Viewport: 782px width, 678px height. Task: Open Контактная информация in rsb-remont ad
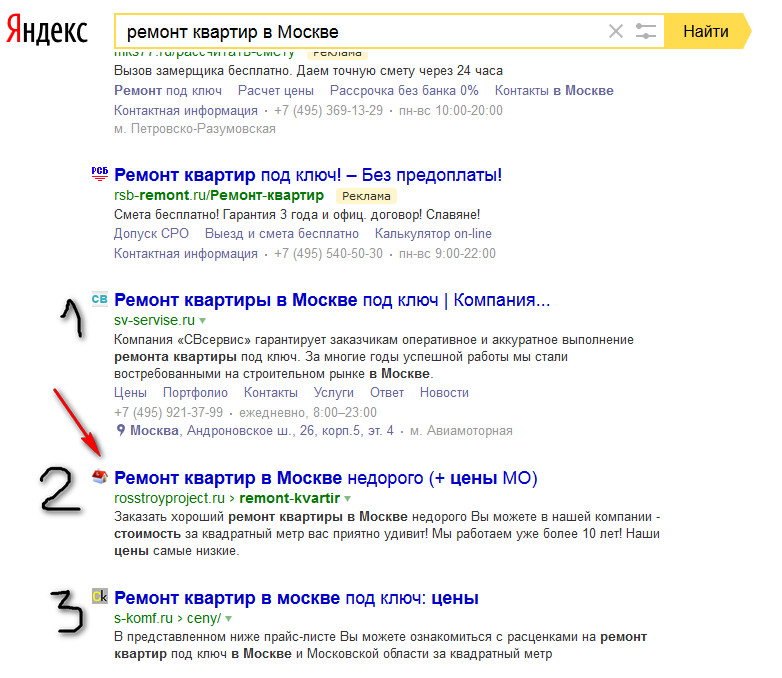click(x=186, y=253)
